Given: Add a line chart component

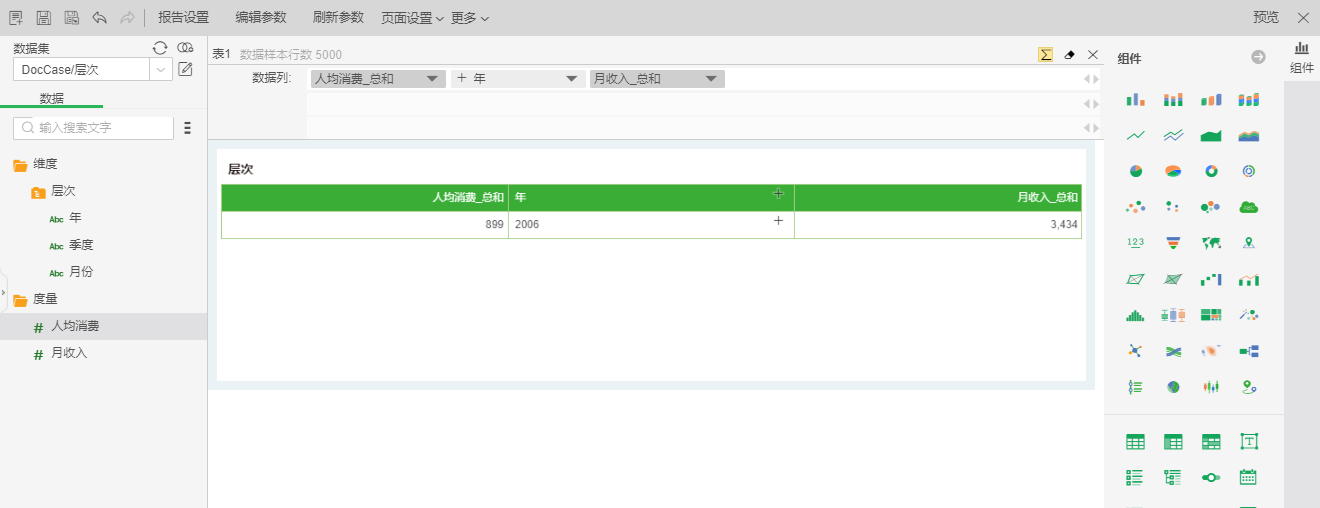Looking at the screenshot, I should point(1135,136).
